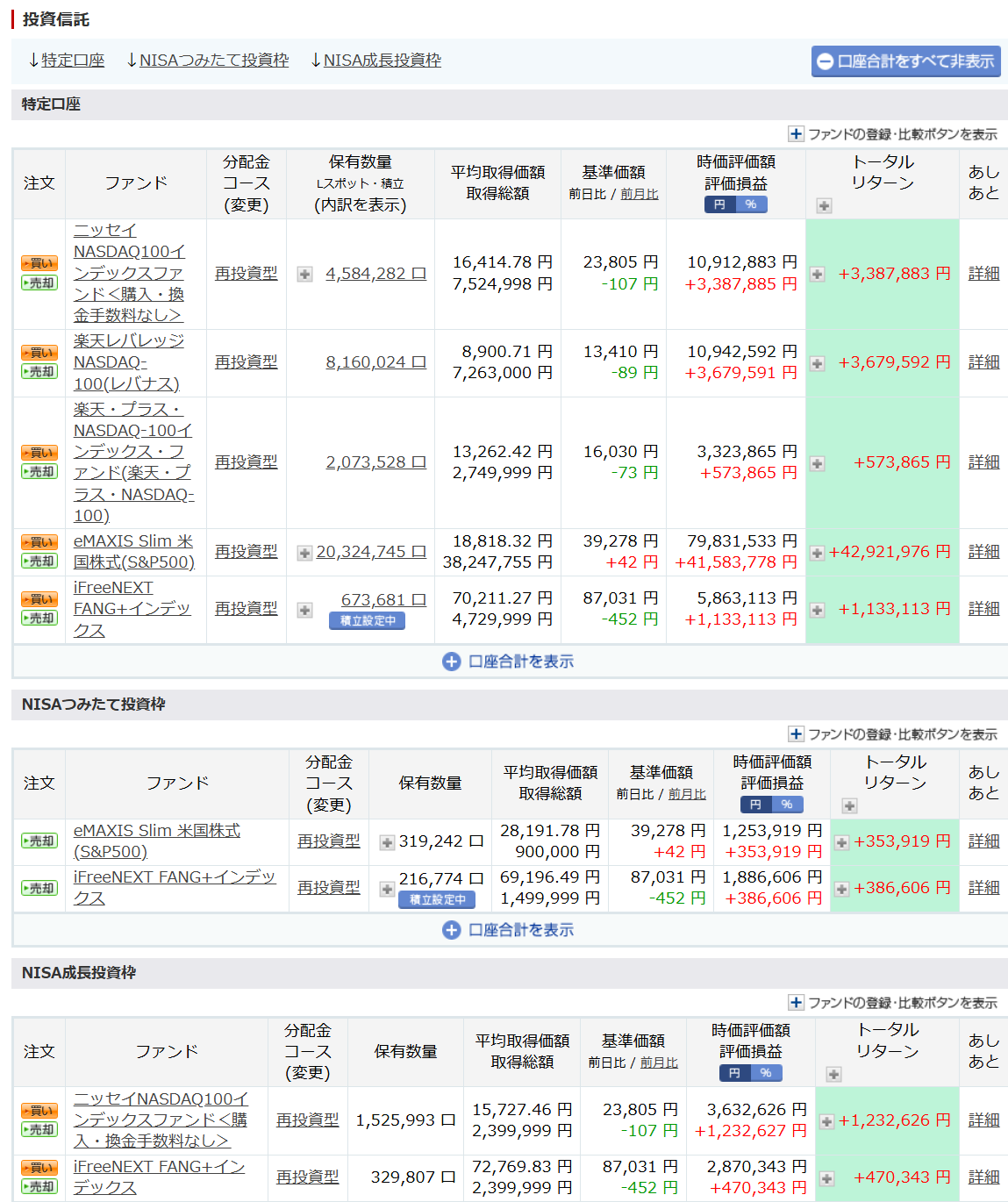Click 口座合計をすべて非表示 button
Viewport: 1008px width, 1202px height.
click(x=905, y=61)
